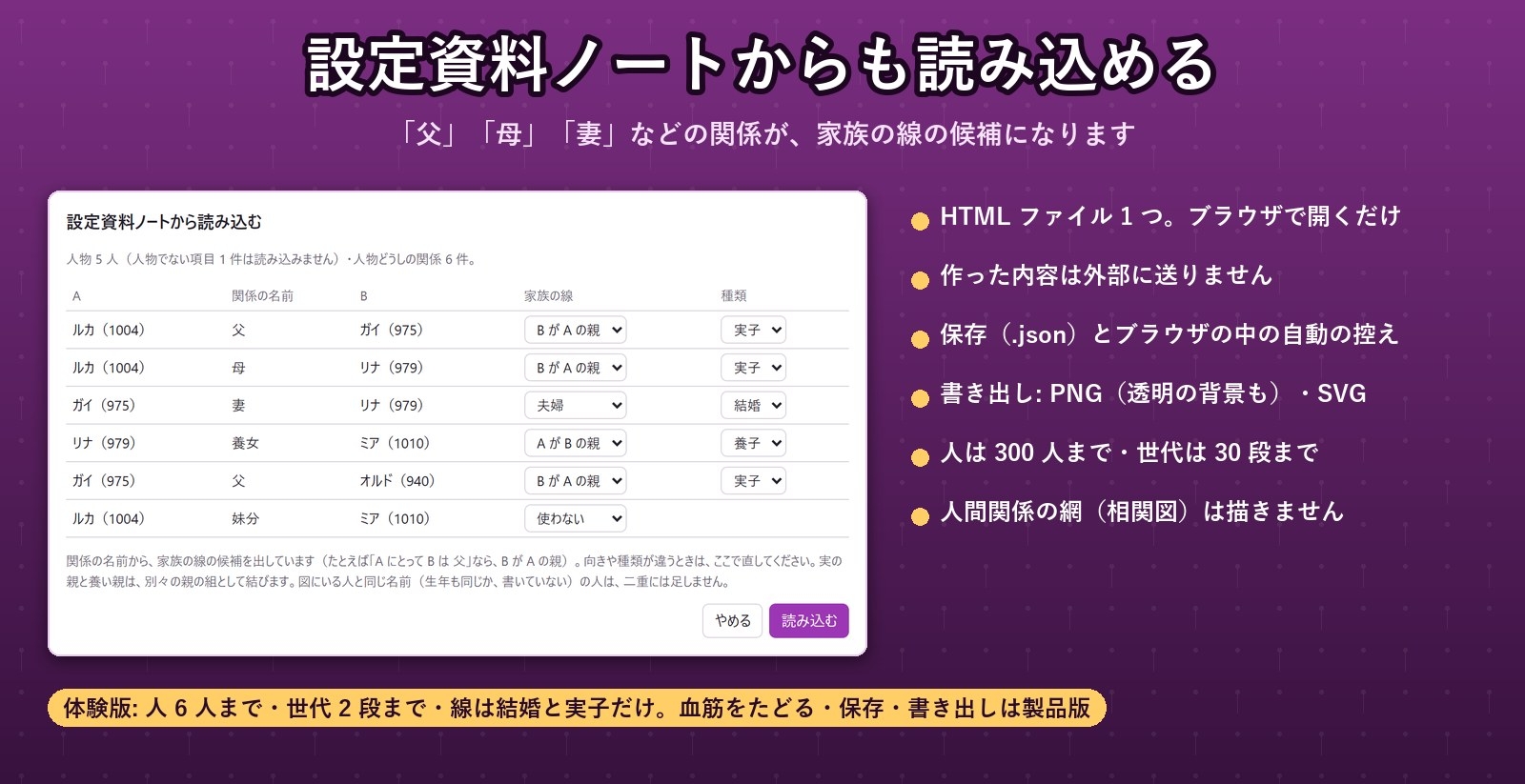Click the 妻 relationship cell
This screenshot has width=1525, height=784.
pos(238,405)
